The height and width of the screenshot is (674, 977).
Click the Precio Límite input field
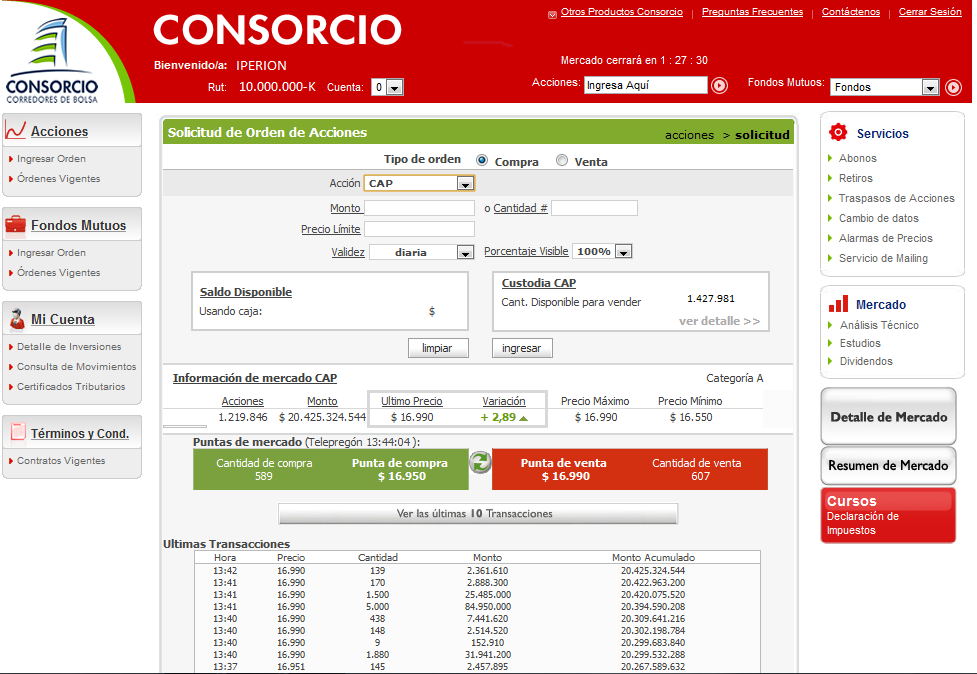point(419,229)
